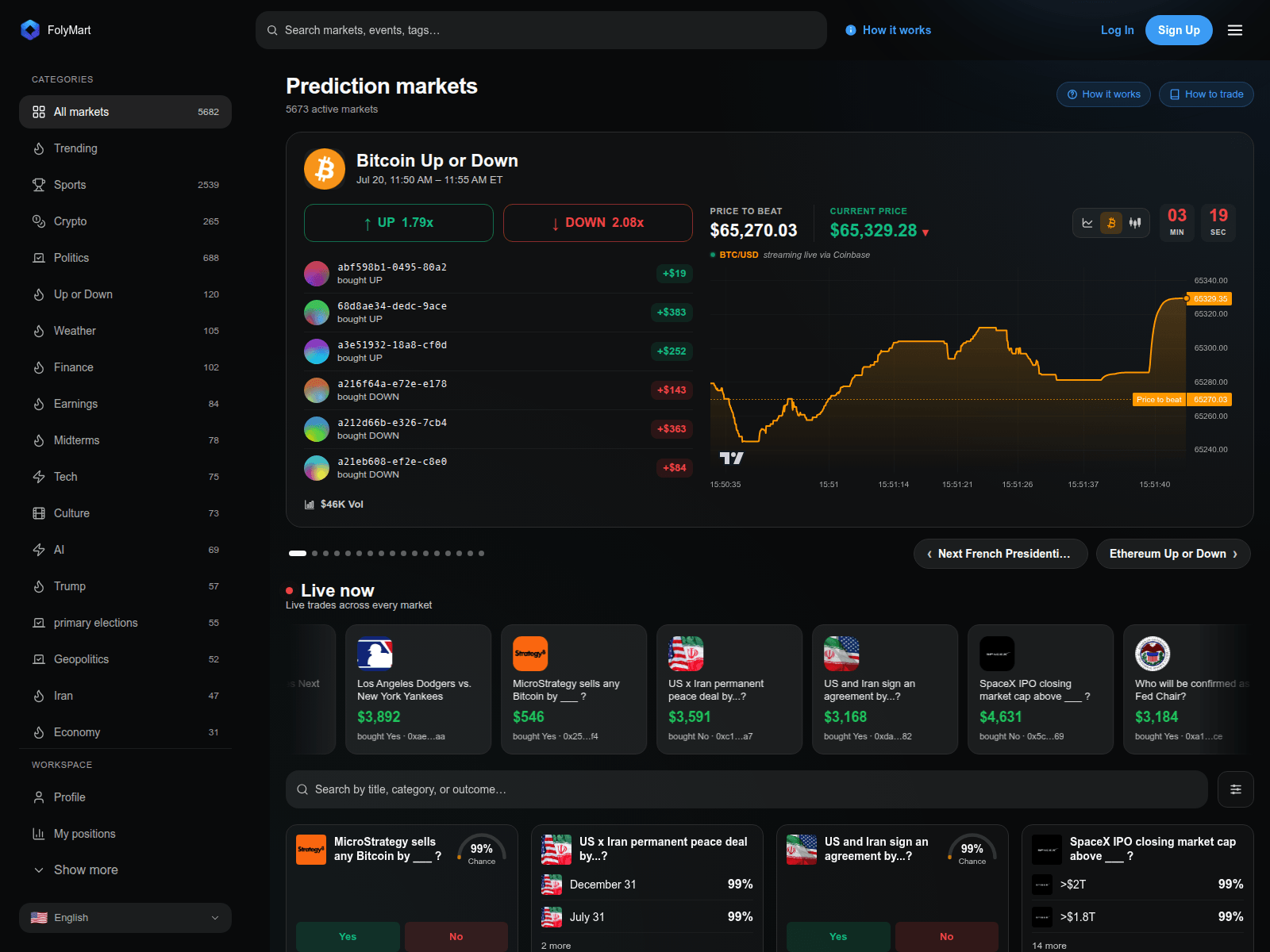Choose Yes on MicroStrategy sells Bitcoin
The image size is (1270, 952).
pyautogui.click(x=348, y=937)
